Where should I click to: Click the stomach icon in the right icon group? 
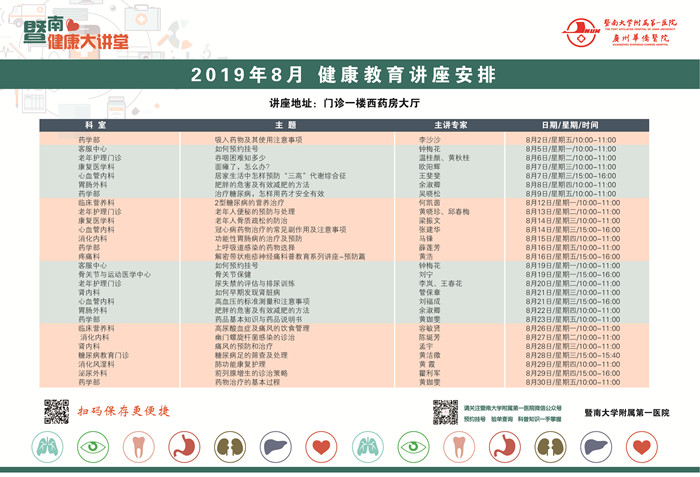click(x=504, y=447)
